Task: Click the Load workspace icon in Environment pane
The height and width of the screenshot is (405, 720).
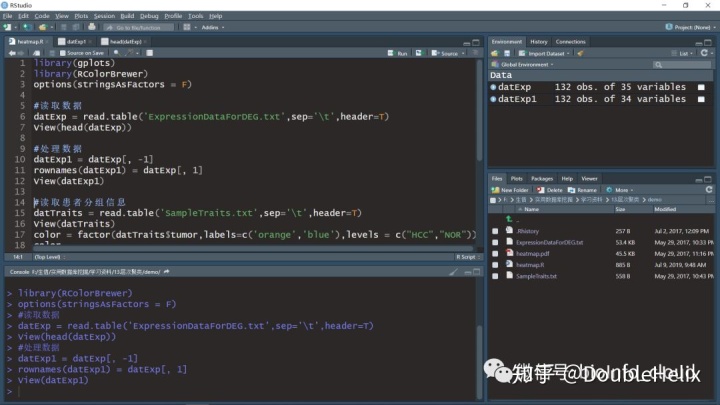Action: coord(495,53)
